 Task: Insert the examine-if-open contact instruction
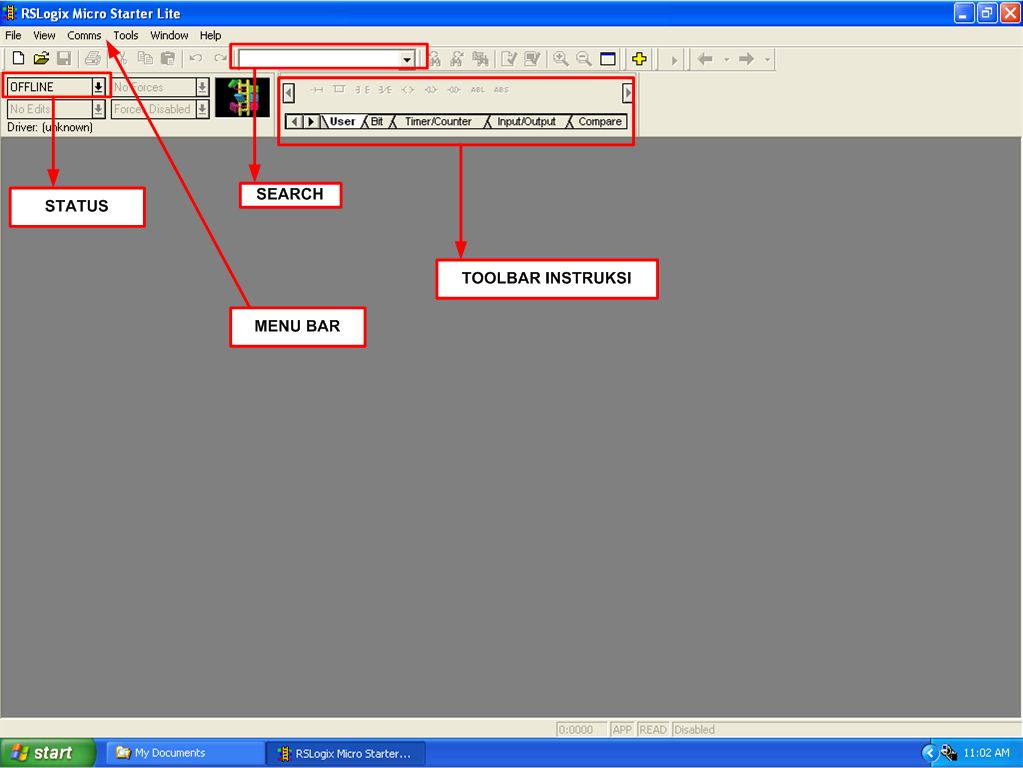[x=385, y=90]
